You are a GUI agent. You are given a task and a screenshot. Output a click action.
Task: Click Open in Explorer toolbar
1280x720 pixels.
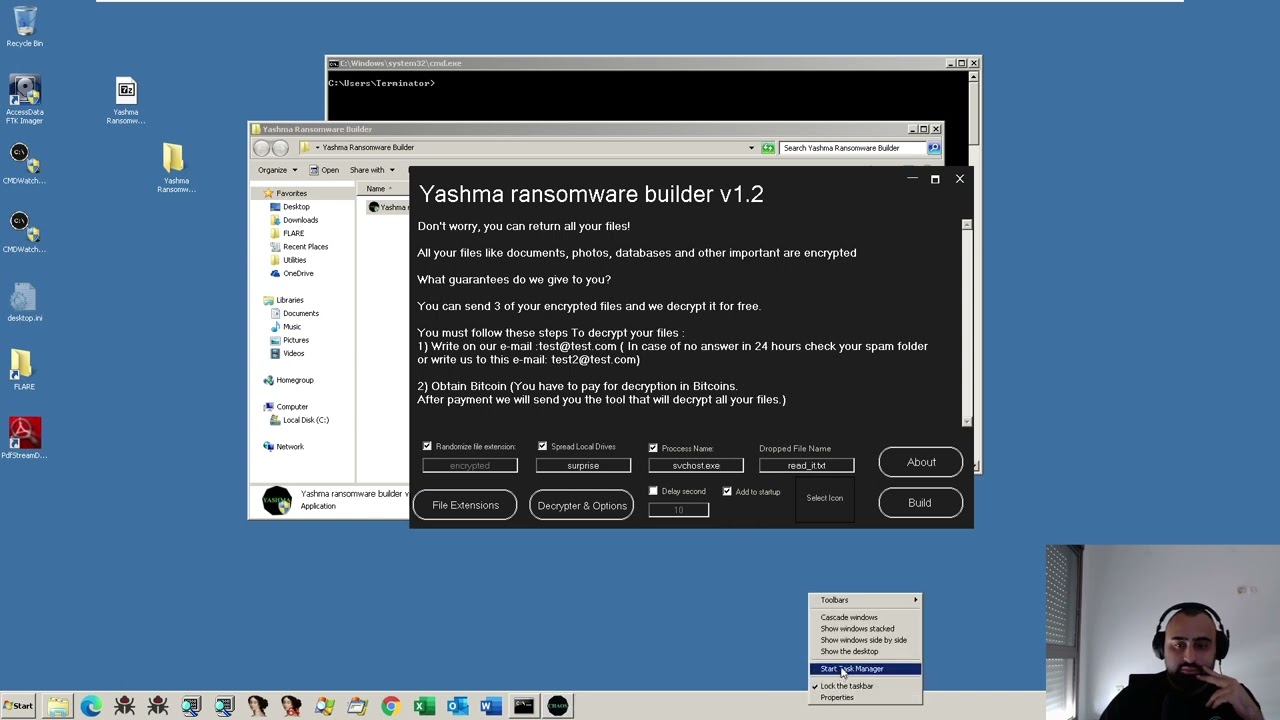[324, 170]
